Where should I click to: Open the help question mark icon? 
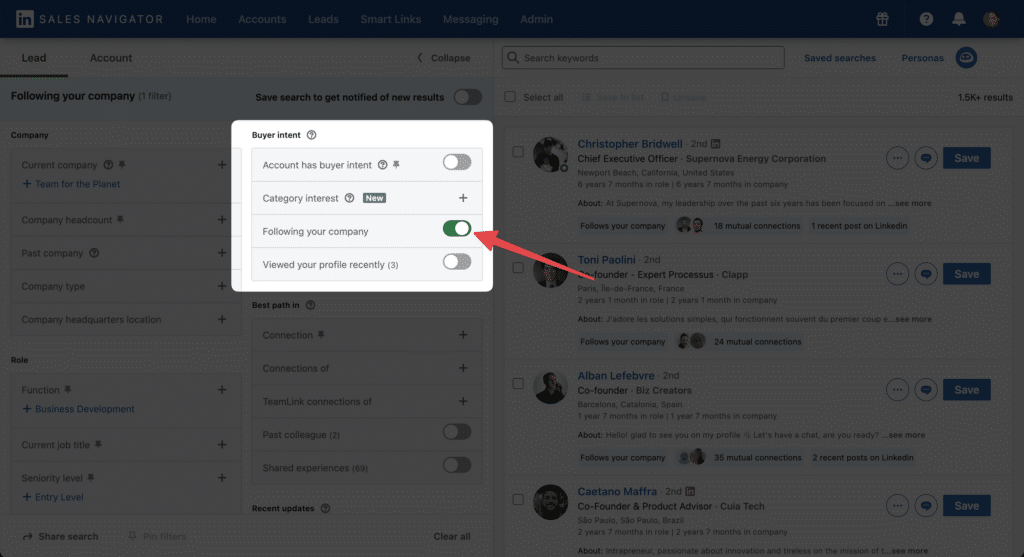(926, 19)
